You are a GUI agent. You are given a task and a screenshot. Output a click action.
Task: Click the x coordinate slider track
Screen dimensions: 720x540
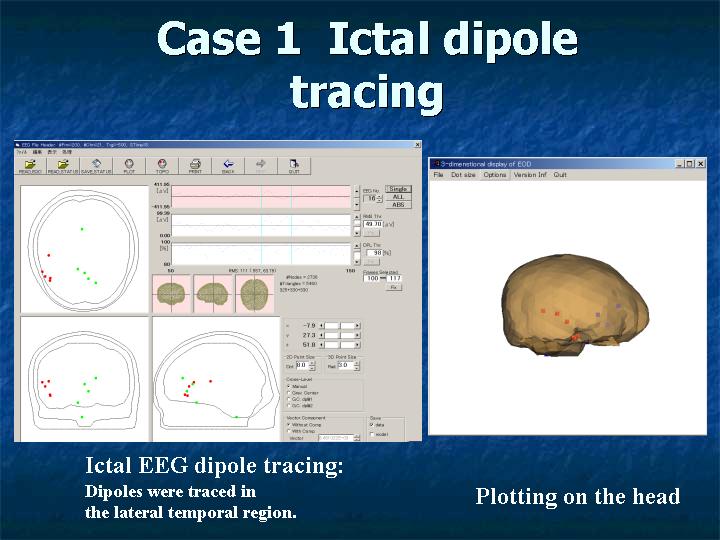[339, 326]
